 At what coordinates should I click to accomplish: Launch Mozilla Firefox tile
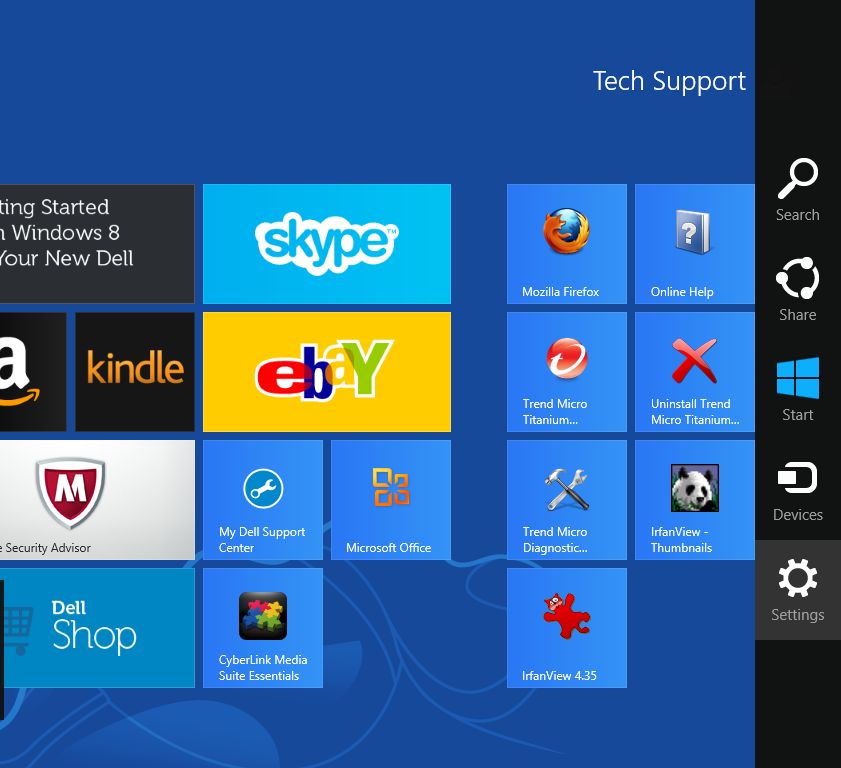[x=566, y=244]
